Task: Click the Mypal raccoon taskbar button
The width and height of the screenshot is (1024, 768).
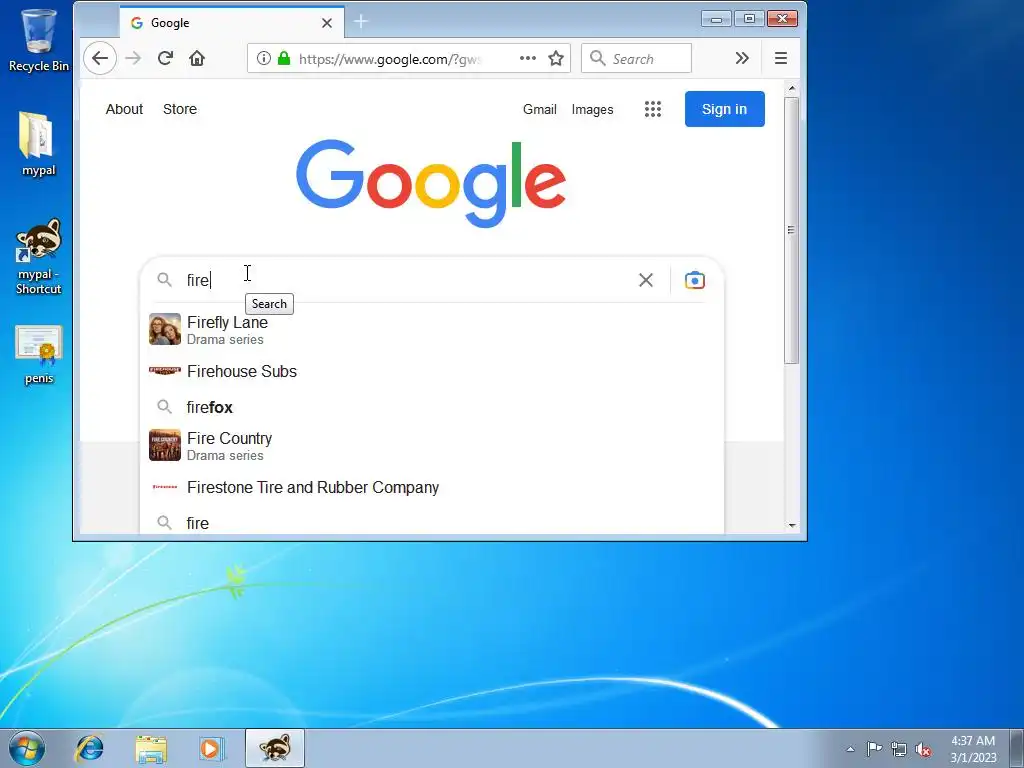Action: (275, 748)
